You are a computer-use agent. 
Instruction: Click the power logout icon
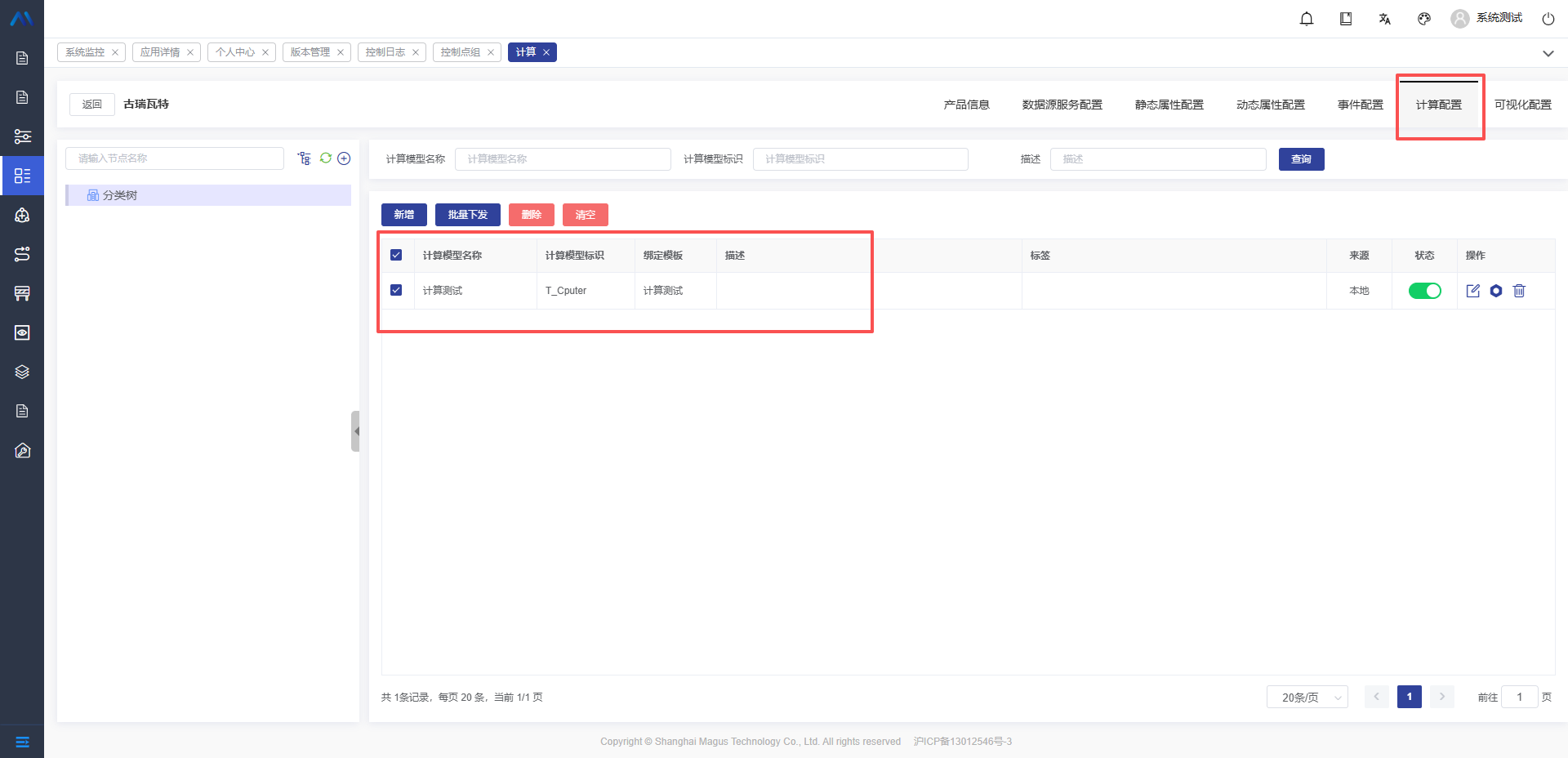(x=1548, y=19)
